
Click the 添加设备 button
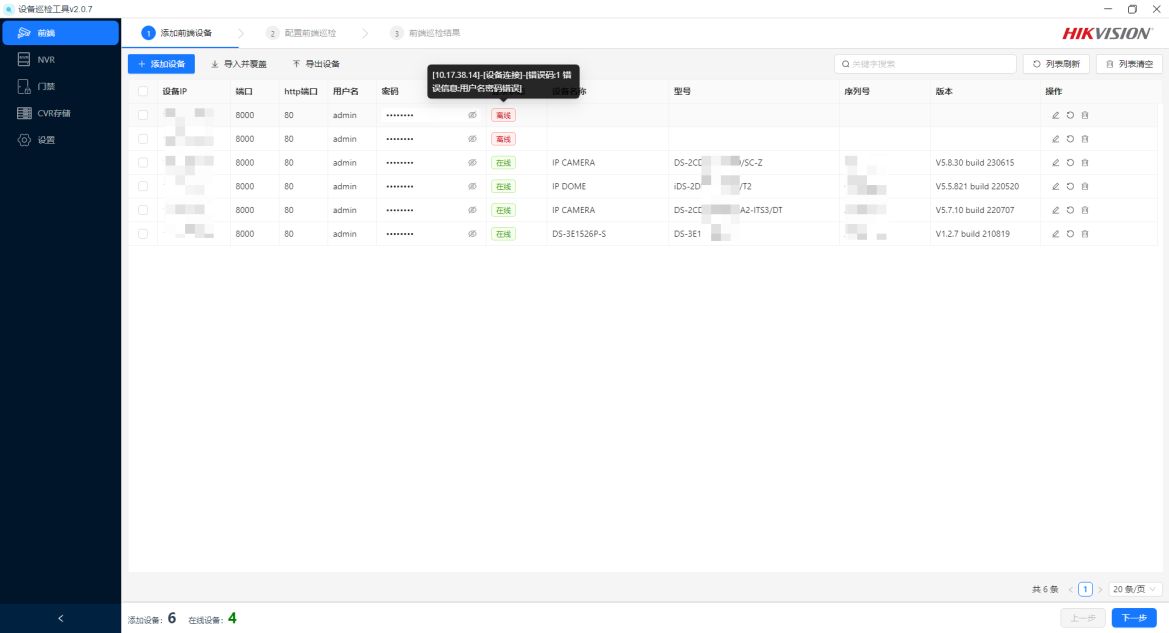pyautogui.click(x=161, y=64)
